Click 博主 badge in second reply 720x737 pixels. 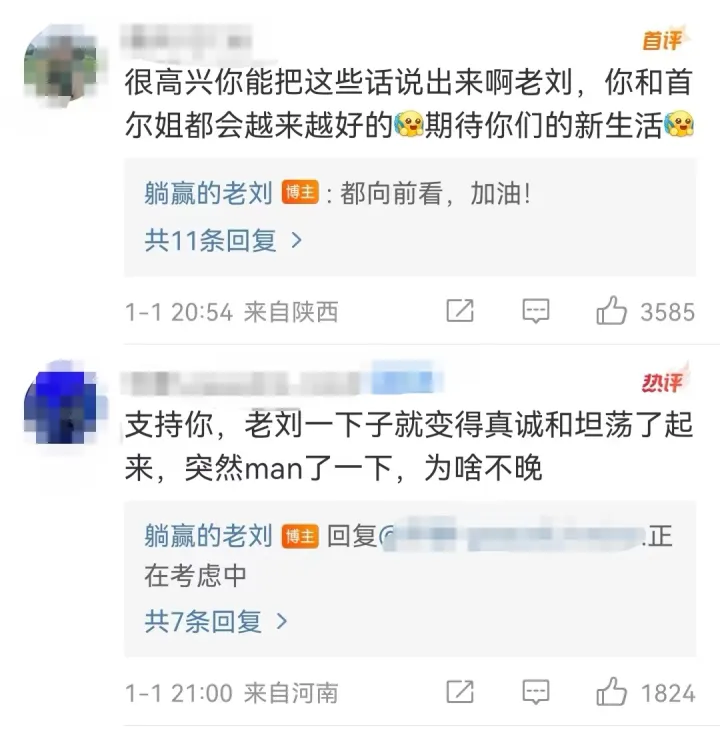click(x=300, y=535)
